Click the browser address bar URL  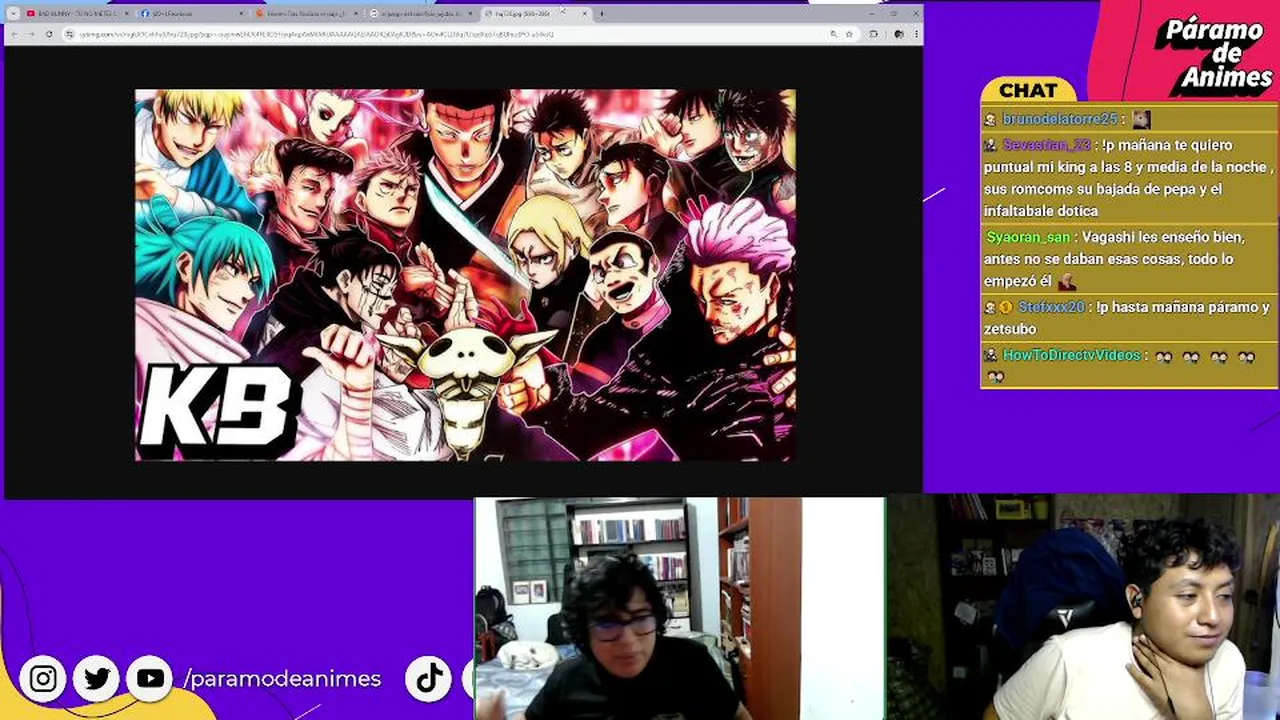[x=316, y=34]
